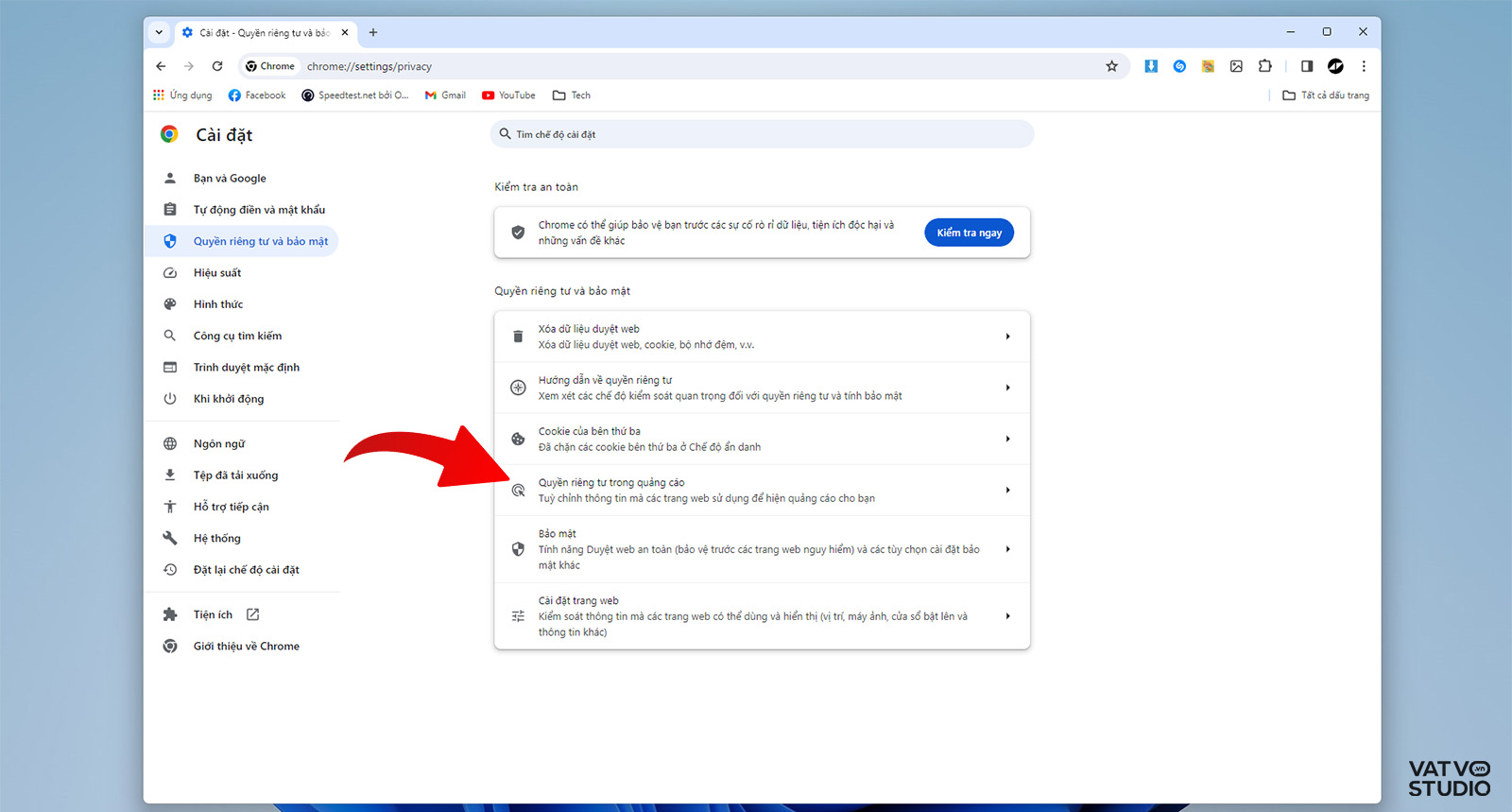Close the Cài đặt tab

[345, 32]
